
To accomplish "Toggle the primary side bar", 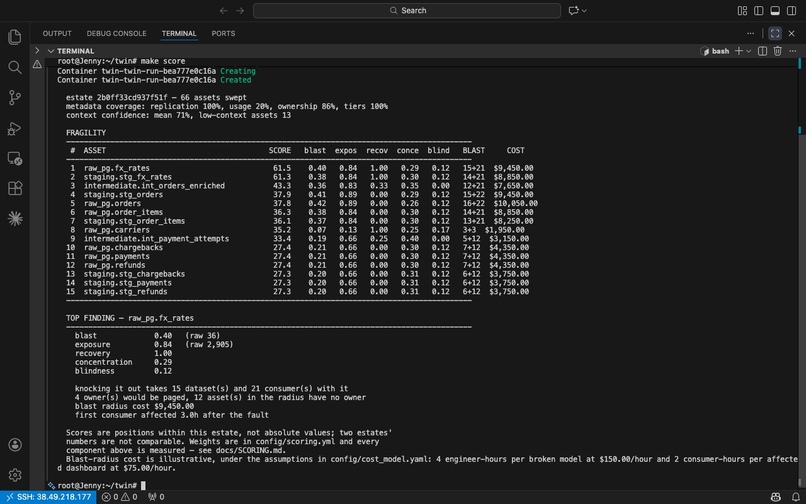I will tap(758, 10).
